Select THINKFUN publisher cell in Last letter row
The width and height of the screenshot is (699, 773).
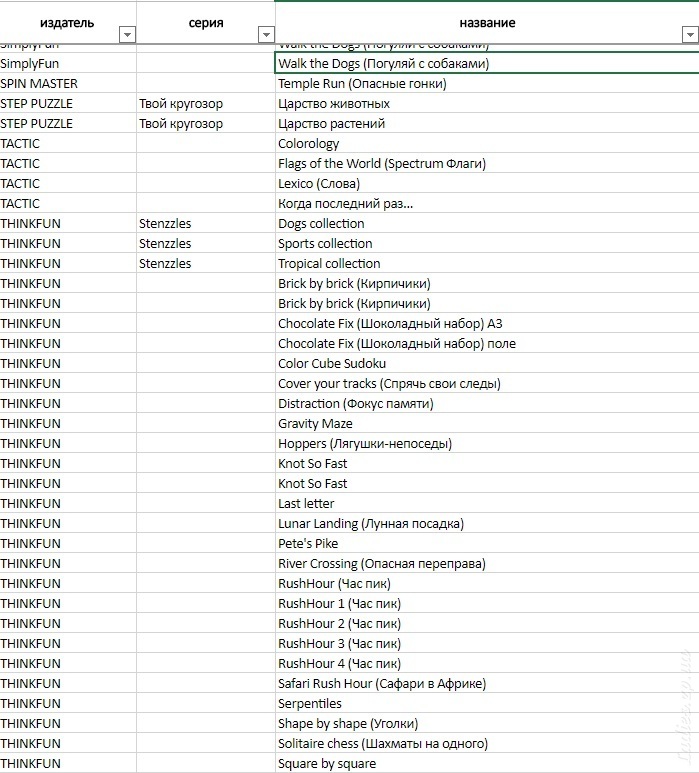coord(68,503)
